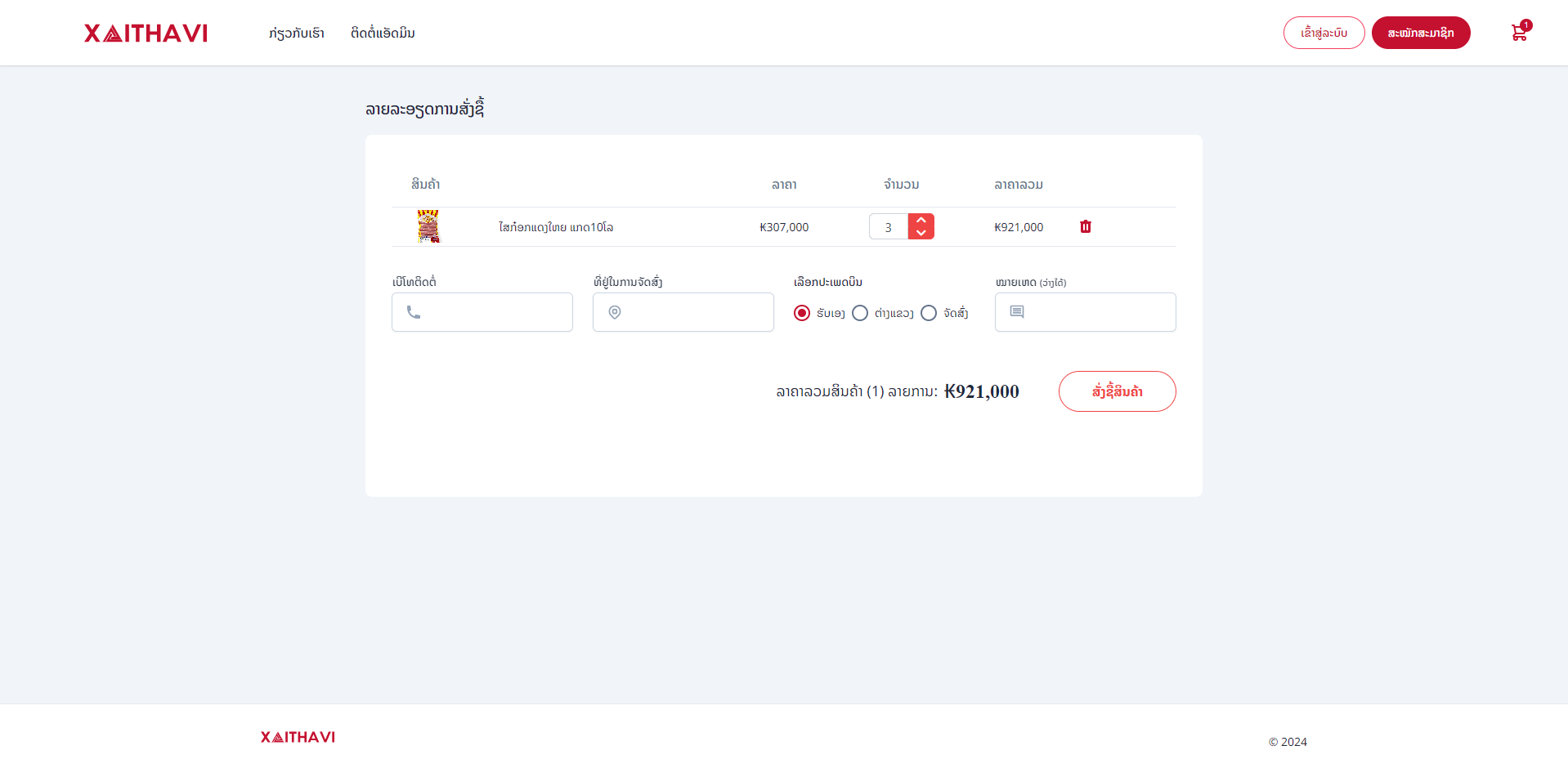The image size is (1568, 768).
Task: Decrease quantity with the down arrow
Action: (921, 233)
